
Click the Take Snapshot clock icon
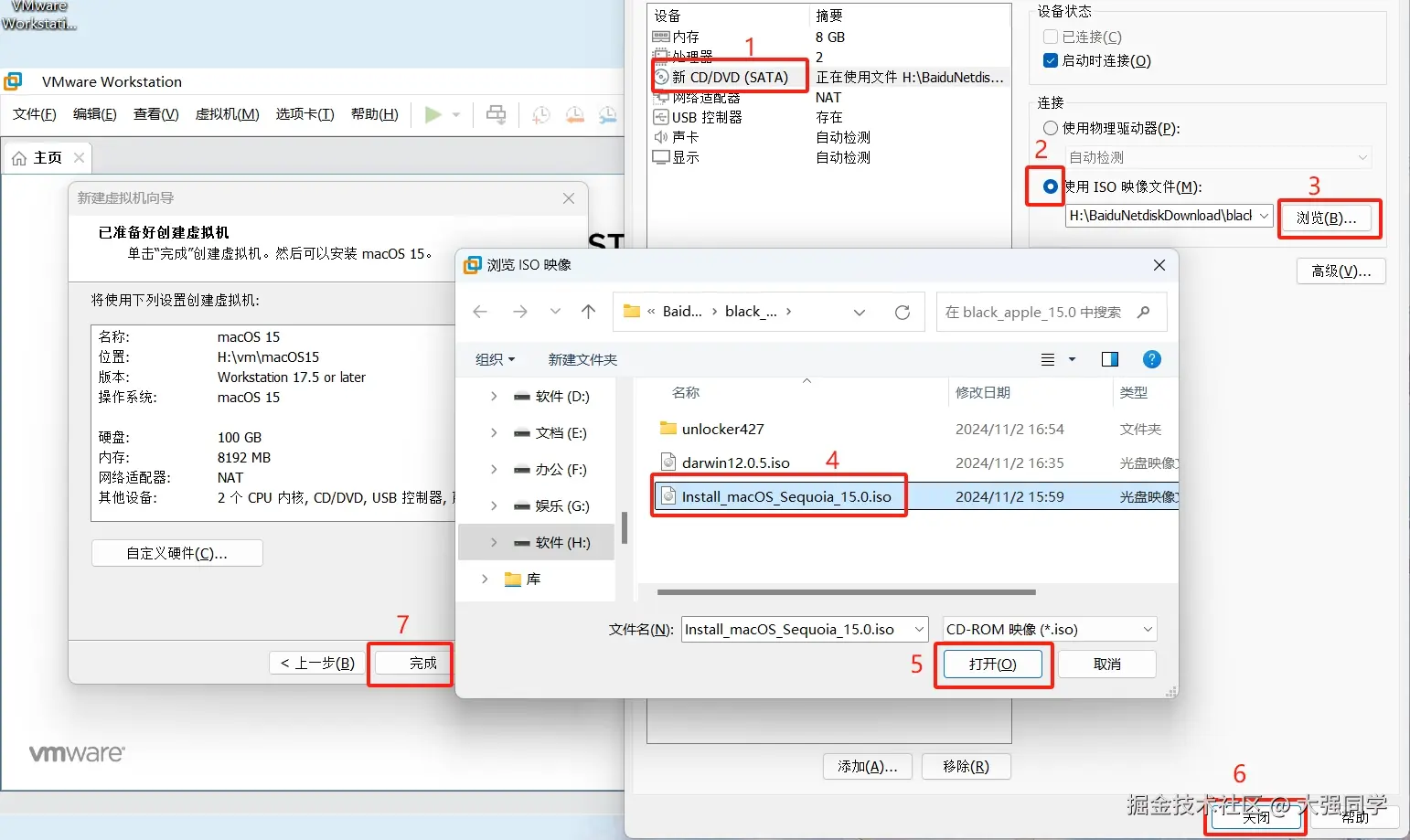541,114
